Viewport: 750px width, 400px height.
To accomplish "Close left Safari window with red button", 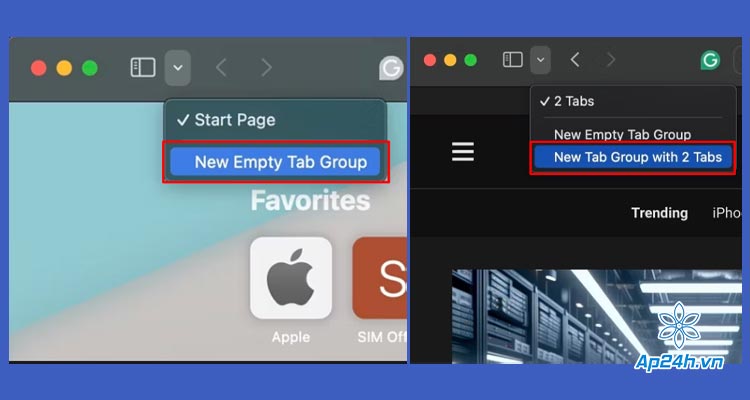I will click(x=39, y=68).
